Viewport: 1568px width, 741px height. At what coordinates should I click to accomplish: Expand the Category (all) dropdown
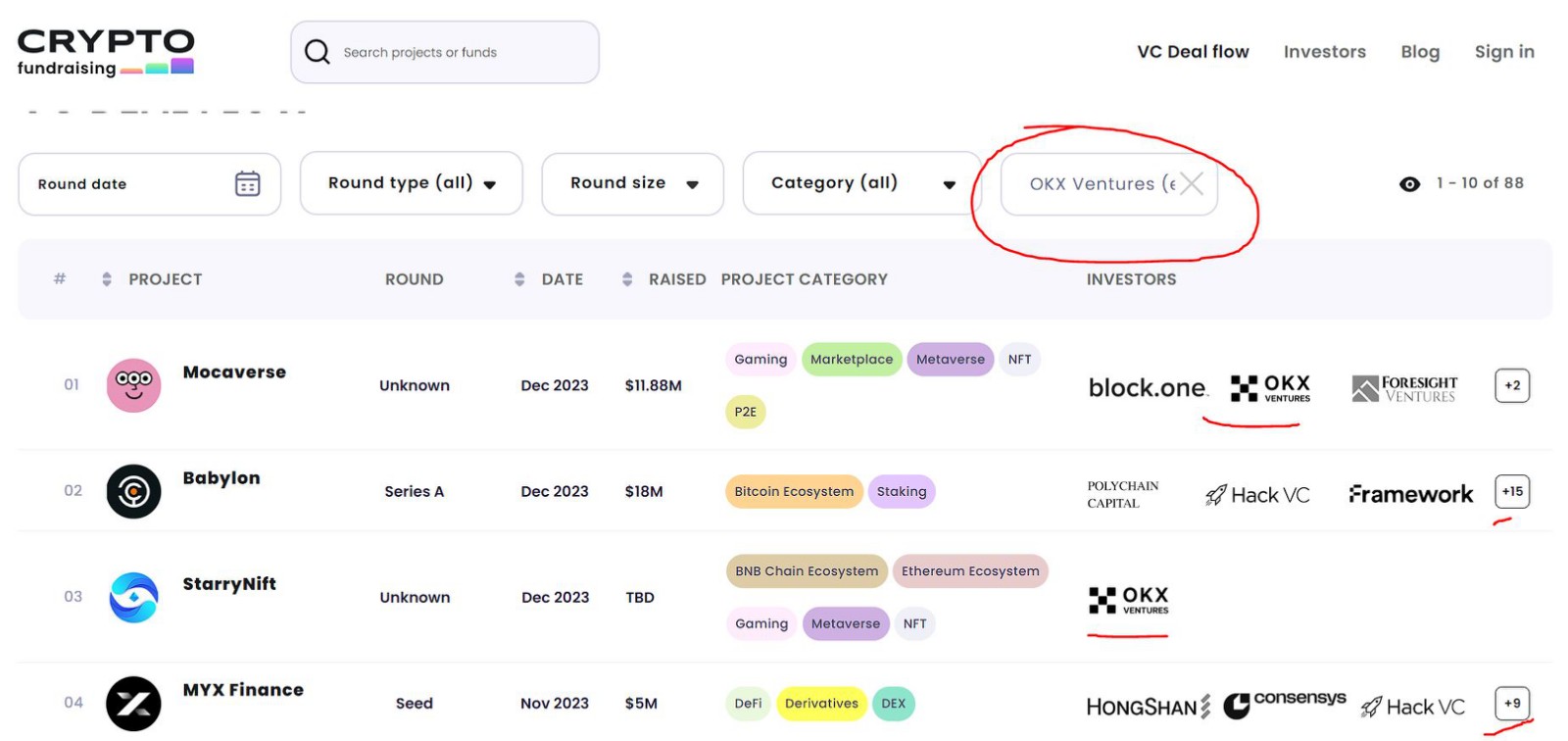(x=861, y=183)
